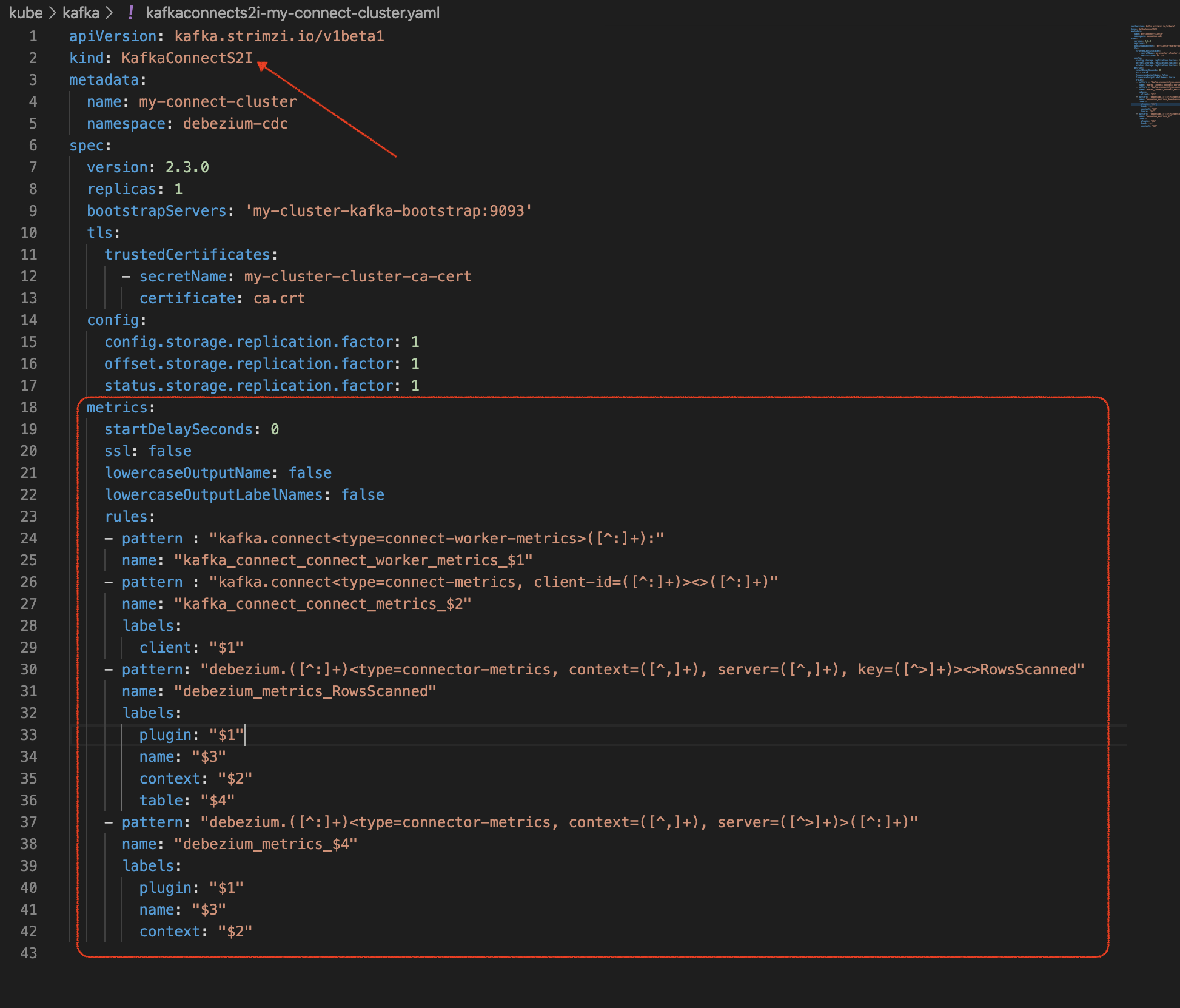Click the version value 2.3.0
This screenshot has width=1180, height=1008.
pos(187,167)
